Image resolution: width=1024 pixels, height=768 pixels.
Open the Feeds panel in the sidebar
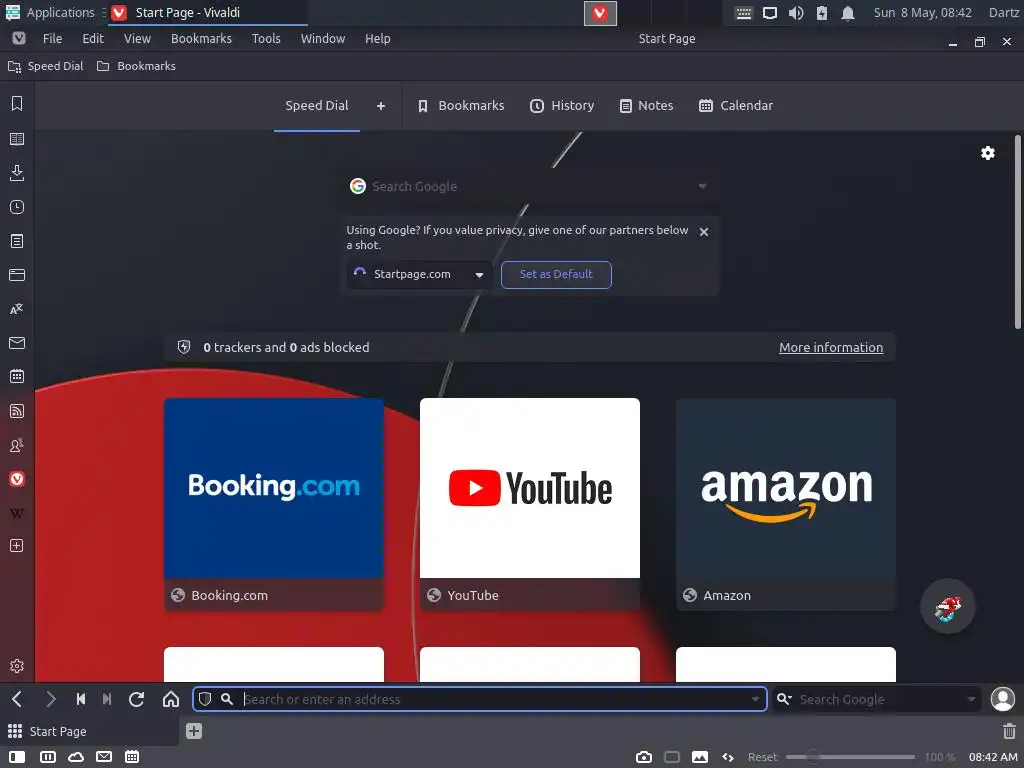click(x=17, y=411)
